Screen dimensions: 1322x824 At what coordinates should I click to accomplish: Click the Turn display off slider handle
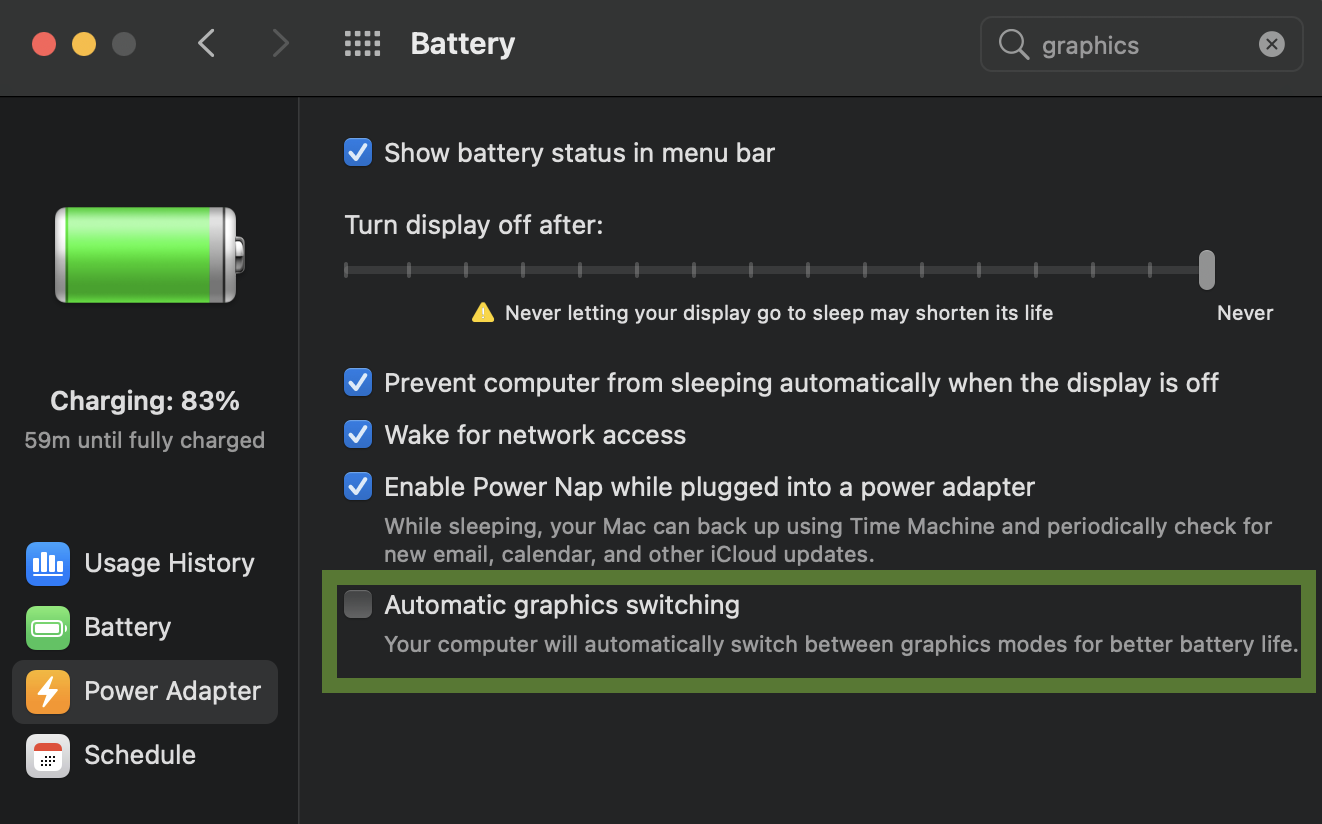coord(1207,270)
